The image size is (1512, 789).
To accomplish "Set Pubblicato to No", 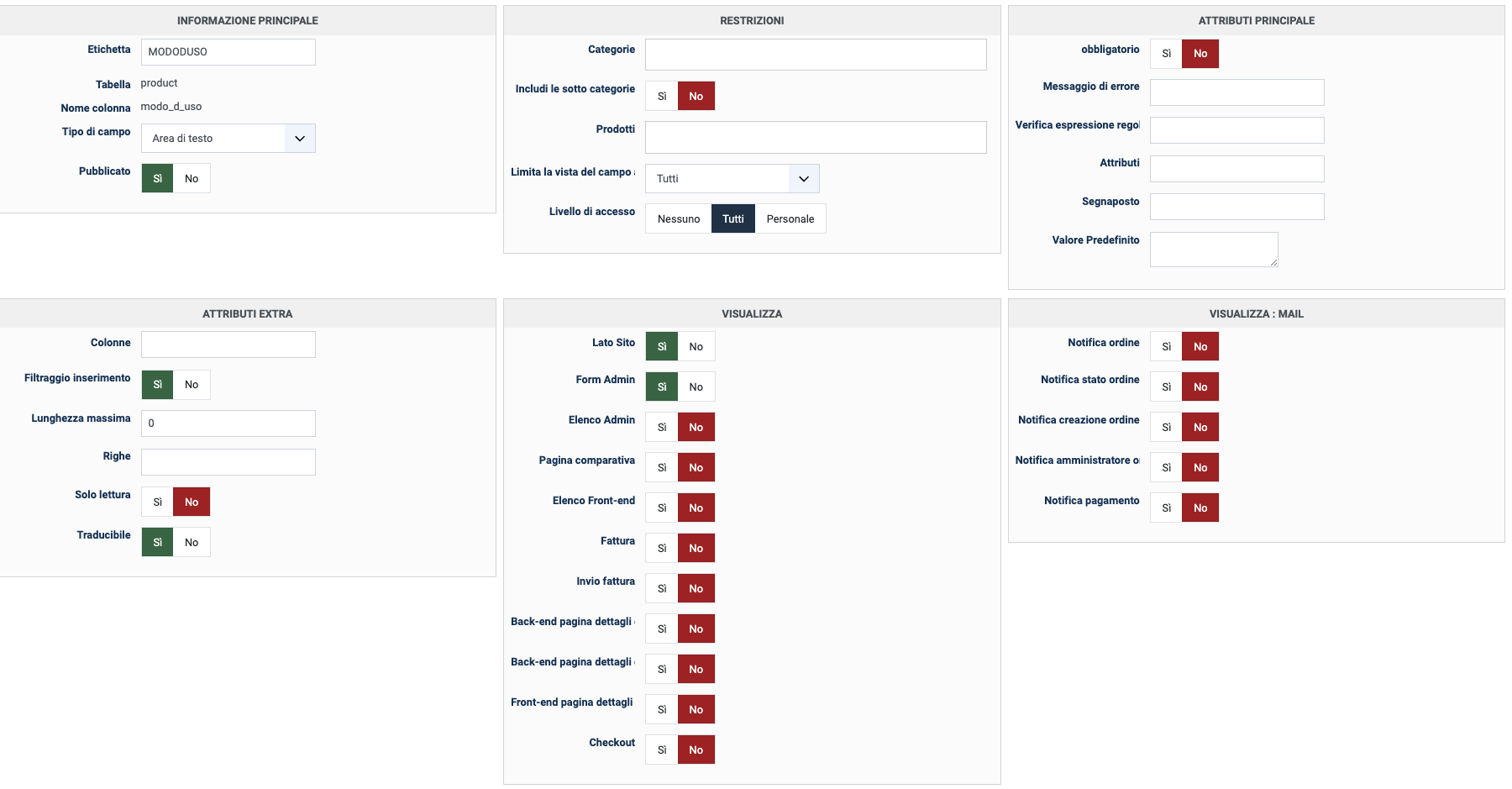I will [192, 179].
